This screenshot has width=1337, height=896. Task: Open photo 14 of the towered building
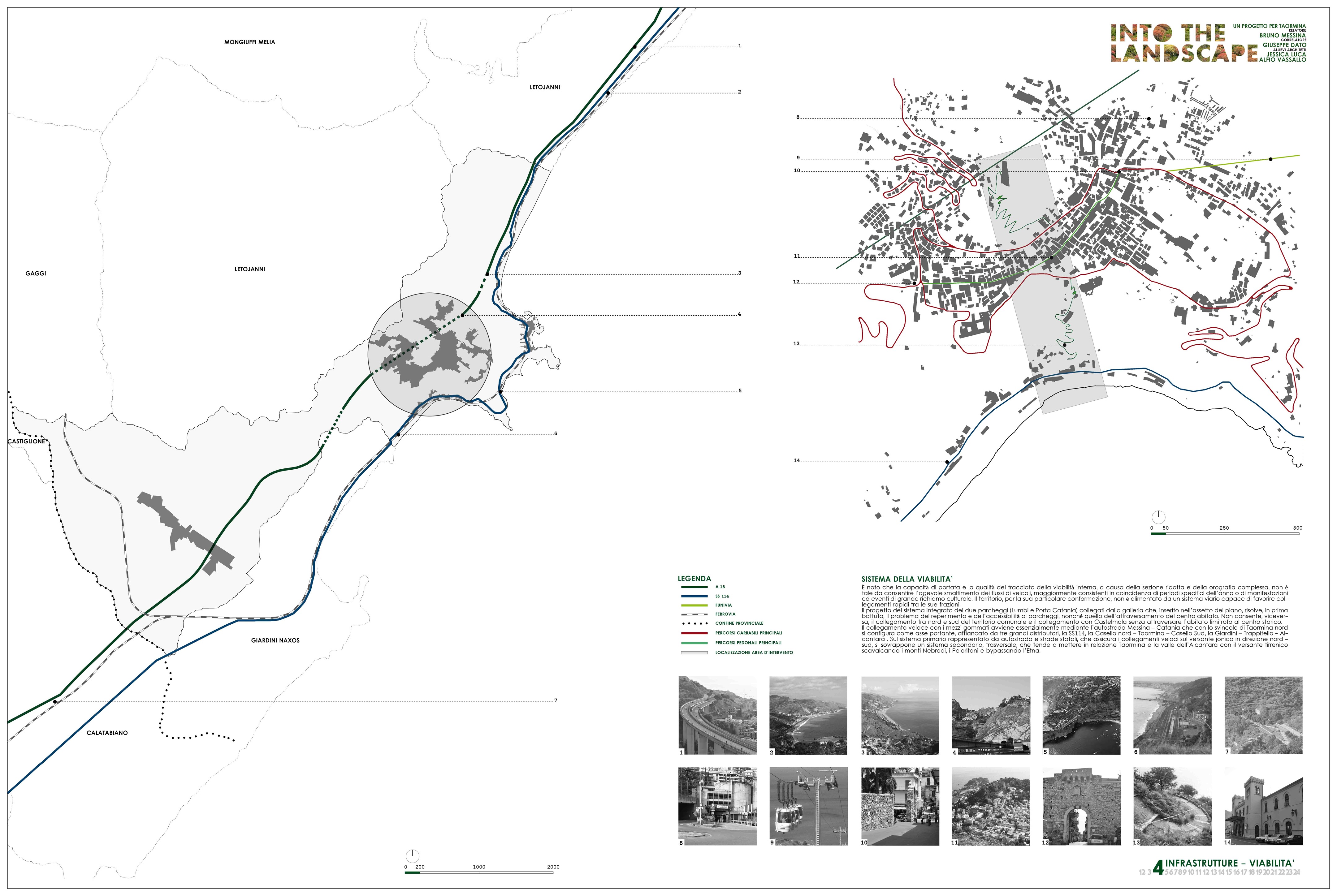1263,806
